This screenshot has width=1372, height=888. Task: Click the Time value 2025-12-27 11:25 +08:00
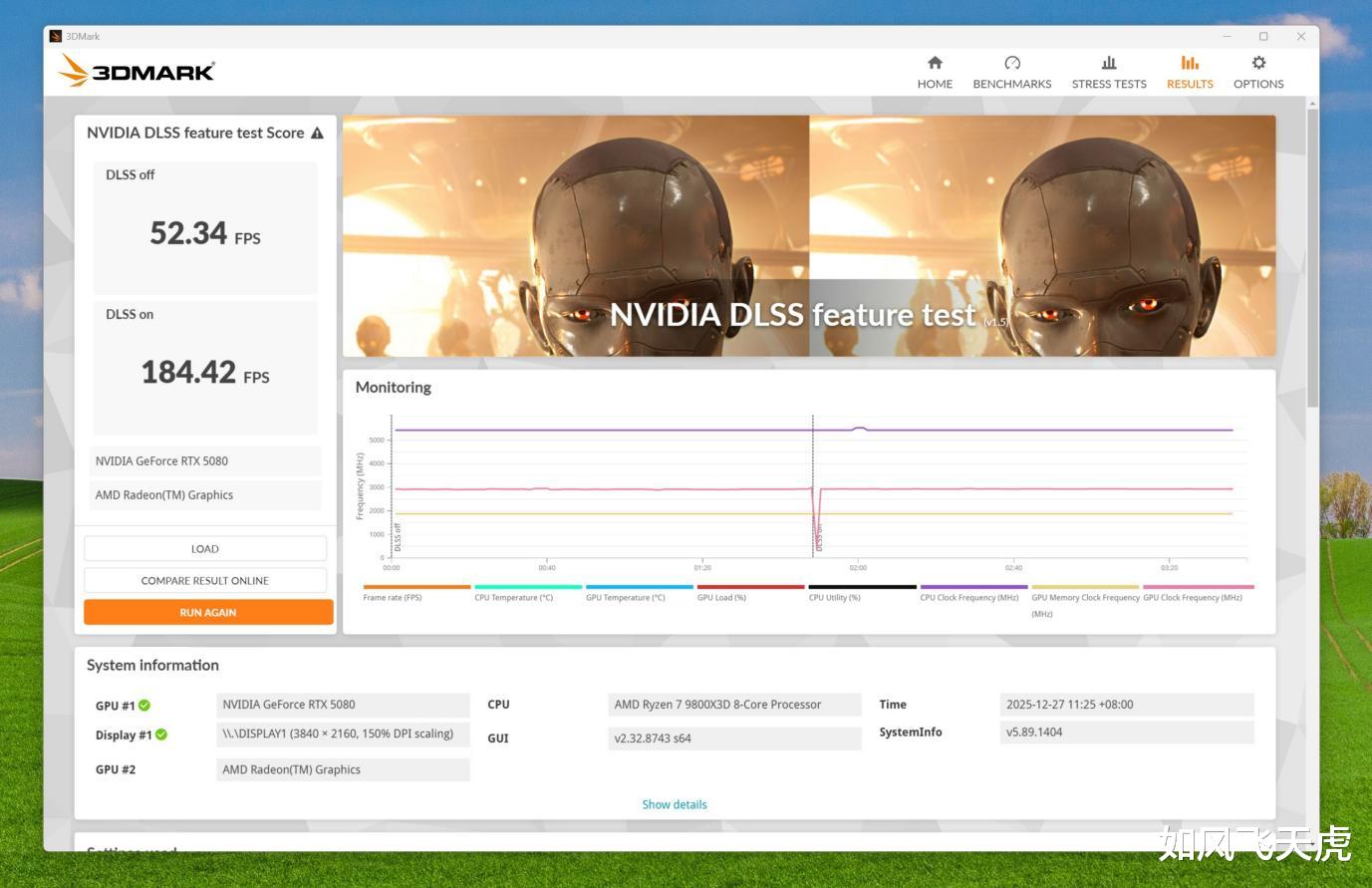pos(1126,705)
